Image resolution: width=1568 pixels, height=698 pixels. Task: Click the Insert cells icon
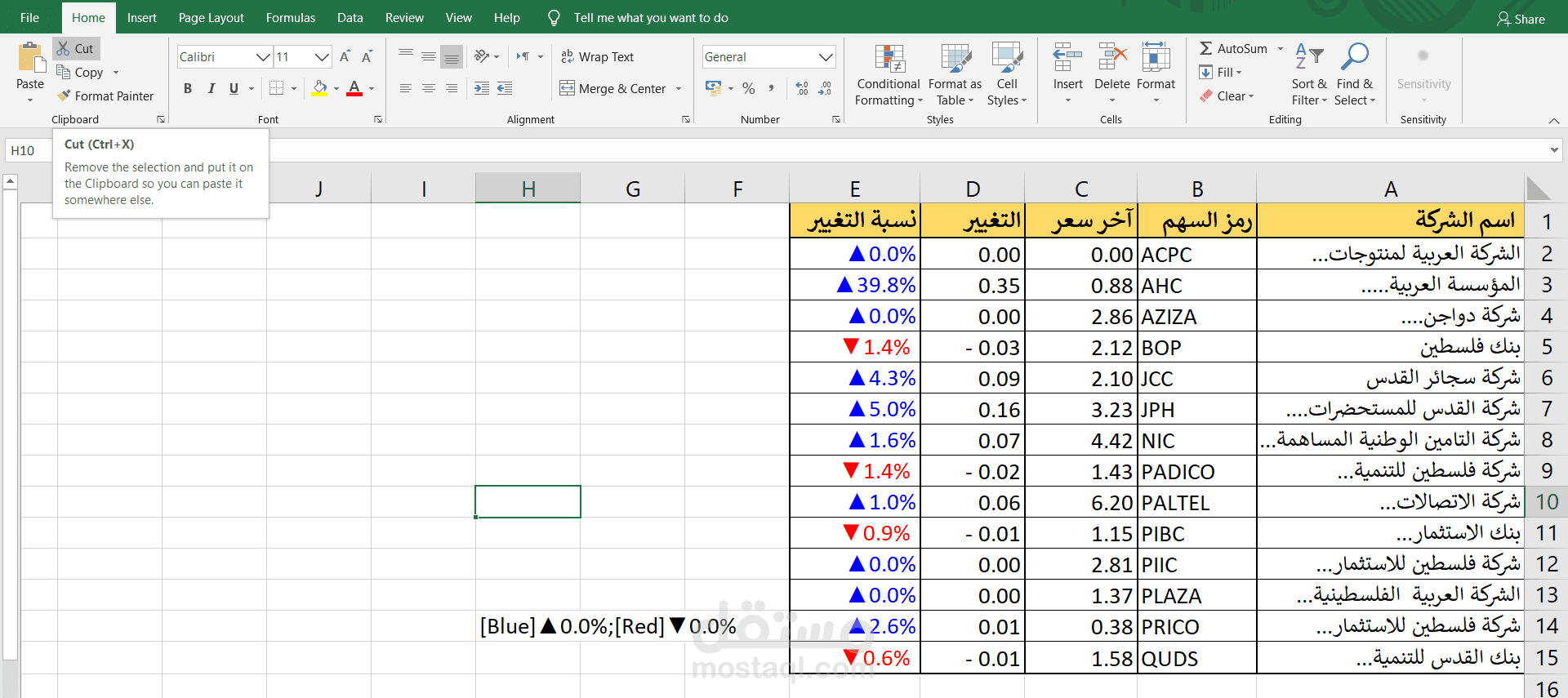[1067, 59]
